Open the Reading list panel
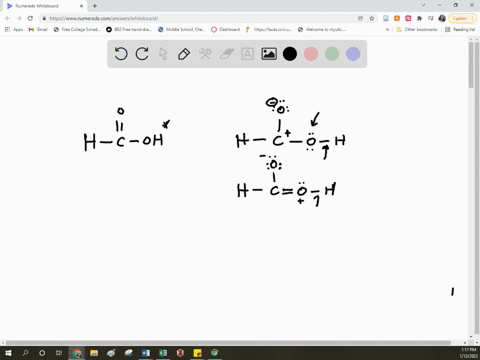Image resolution: width=480 pixels, height=360 pixels. pos(460,29)
